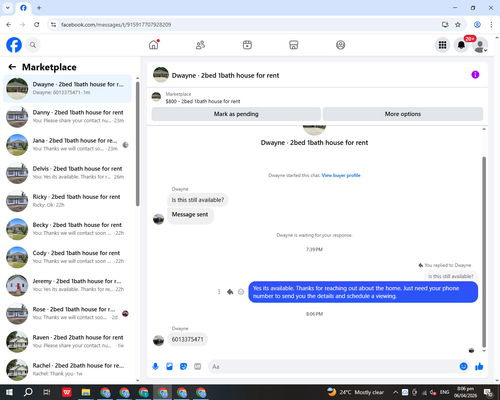The width and height of the screenshot is (500, 400).
Task: Open the purple conversation information icon
Action: [x=475, y=75]
